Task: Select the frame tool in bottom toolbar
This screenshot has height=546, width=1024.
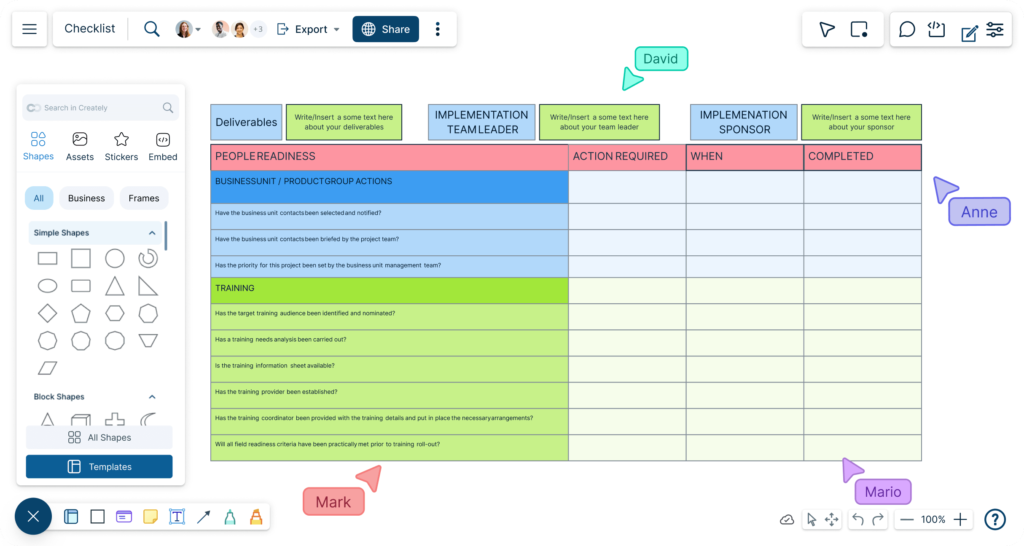Action: (x=71, y=517)
